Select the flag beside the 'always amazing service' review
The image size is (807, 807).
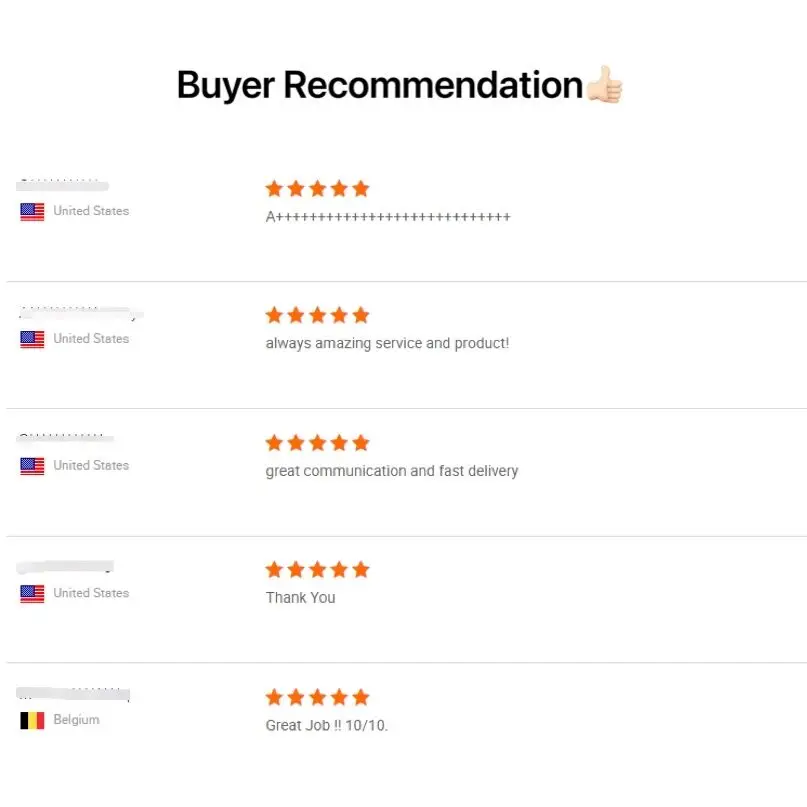click(32, 339)
